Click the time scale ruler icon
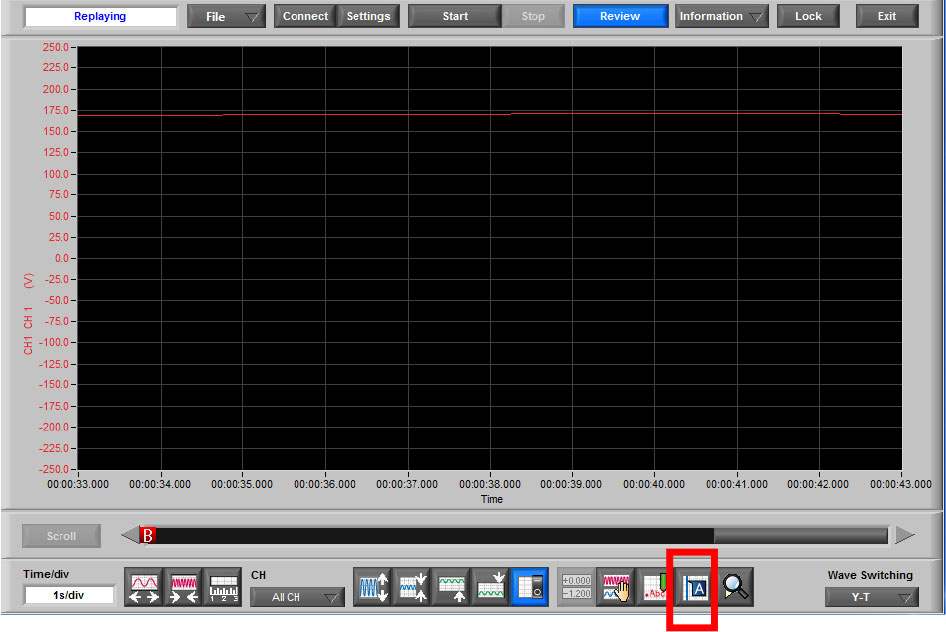 [223, 587]
